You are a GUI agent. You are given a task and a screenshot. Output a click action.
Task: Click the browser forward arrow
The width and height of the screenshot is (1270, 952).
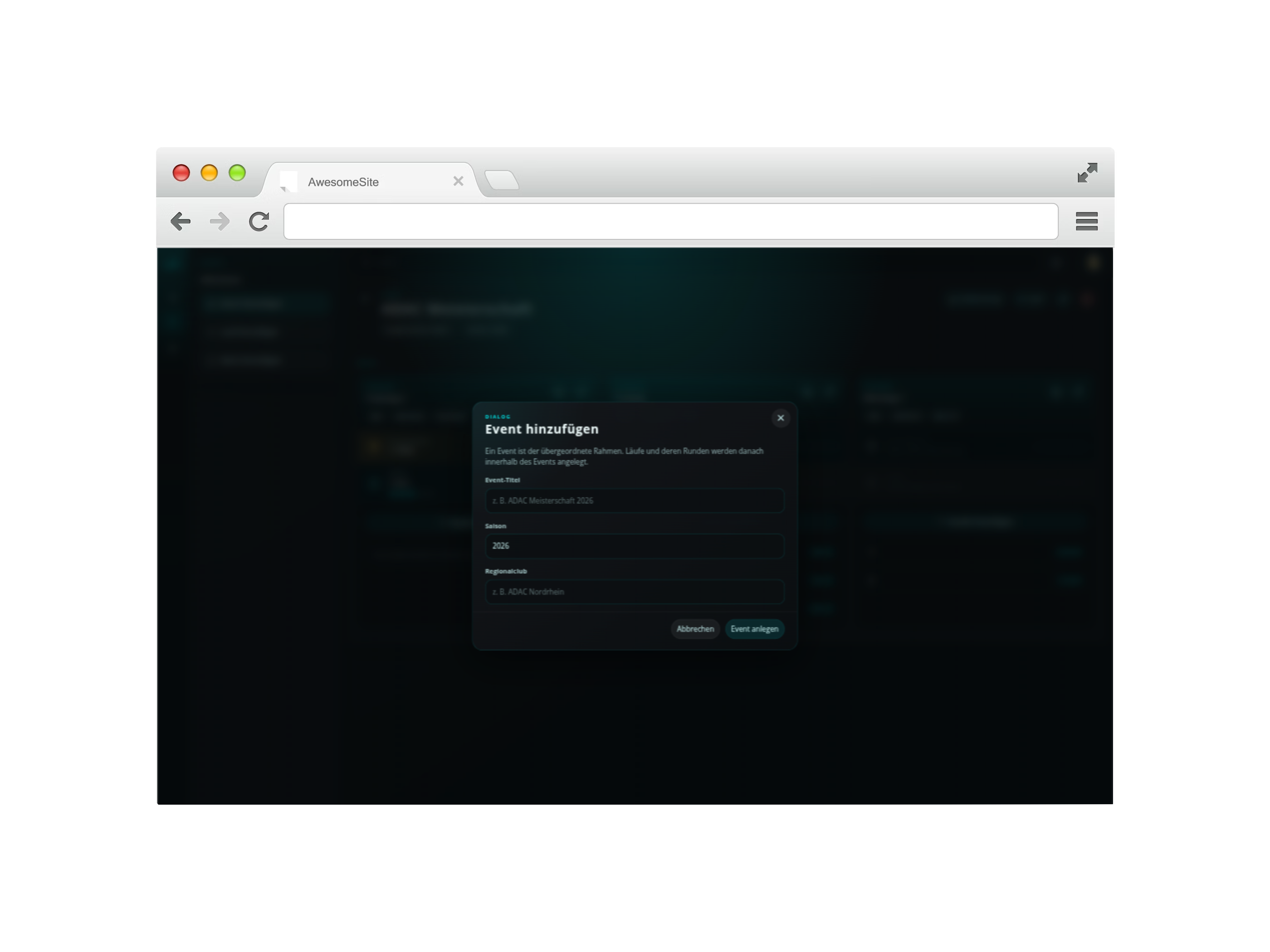[220, 222]
